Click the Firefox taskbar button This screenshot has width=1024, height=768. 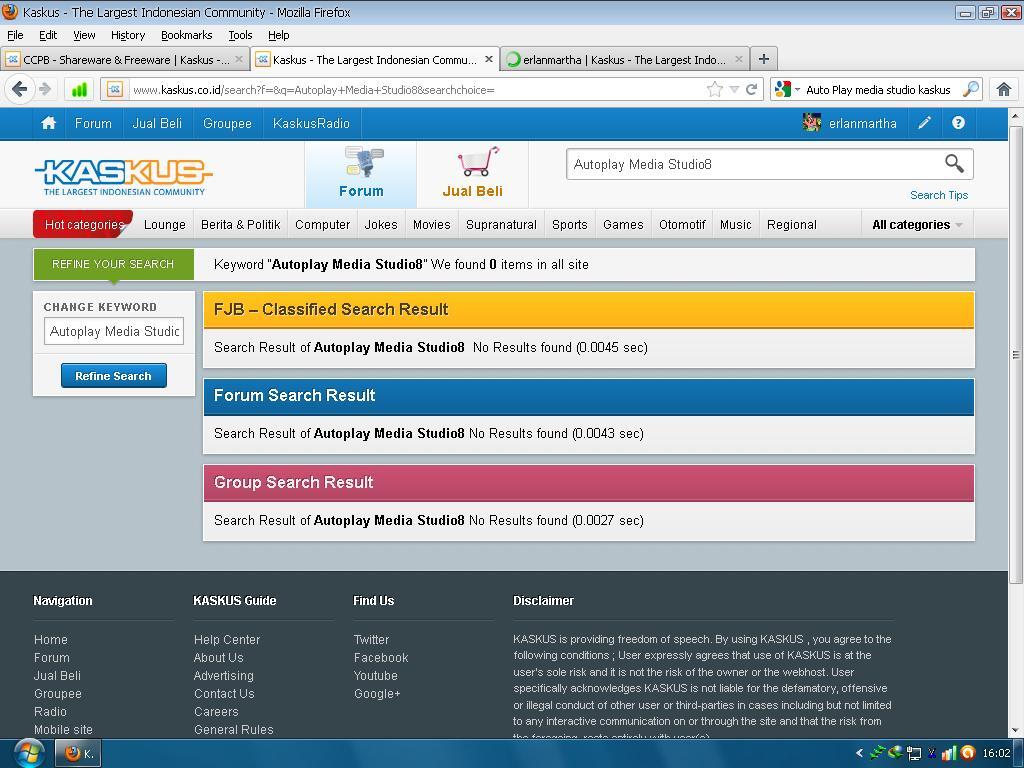(x=80, y=754)
